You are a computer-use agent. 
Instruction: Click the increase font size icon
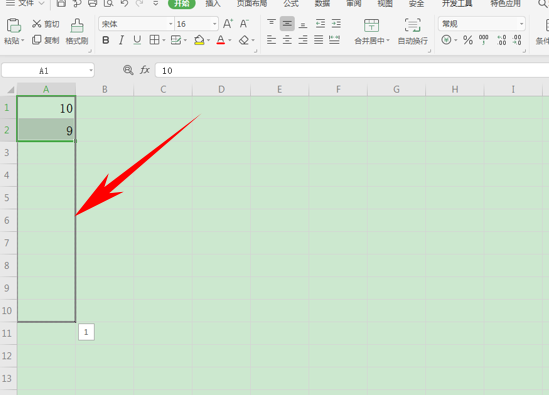point(228,24)
